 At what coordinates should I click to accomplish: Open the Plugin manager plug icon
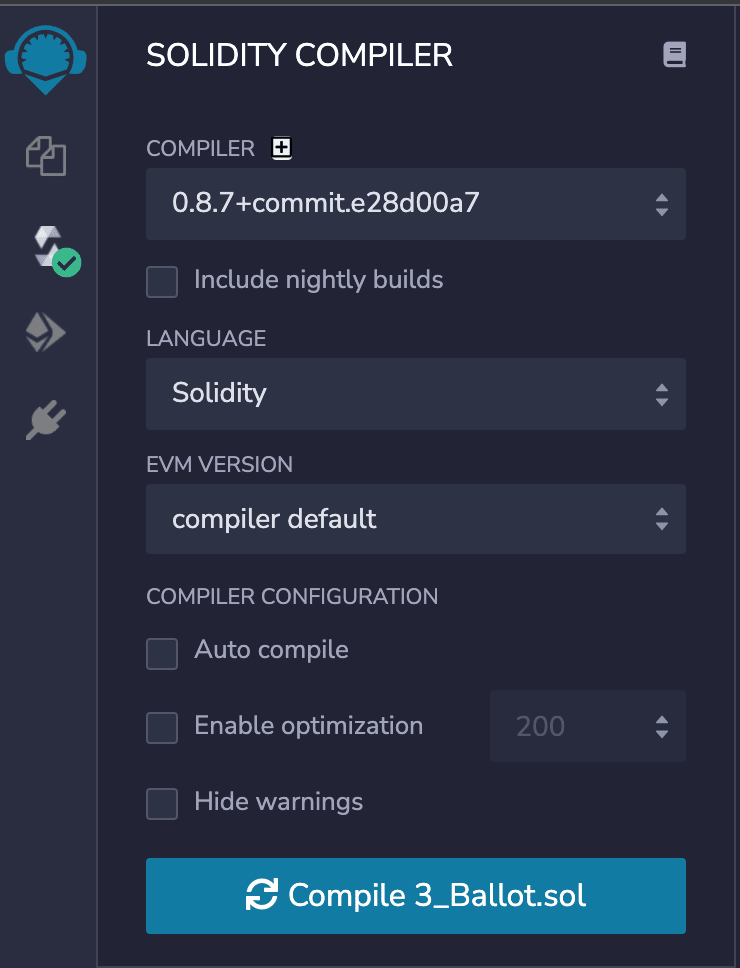pos(46,420)
